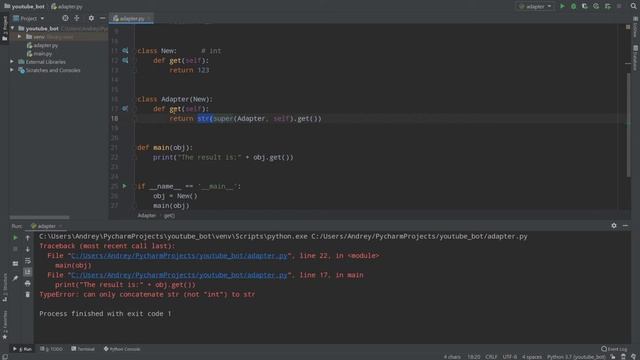The height and width of the screenshot is (360, 640).
Task: Collapse all in Project panel
Action: 77,18
